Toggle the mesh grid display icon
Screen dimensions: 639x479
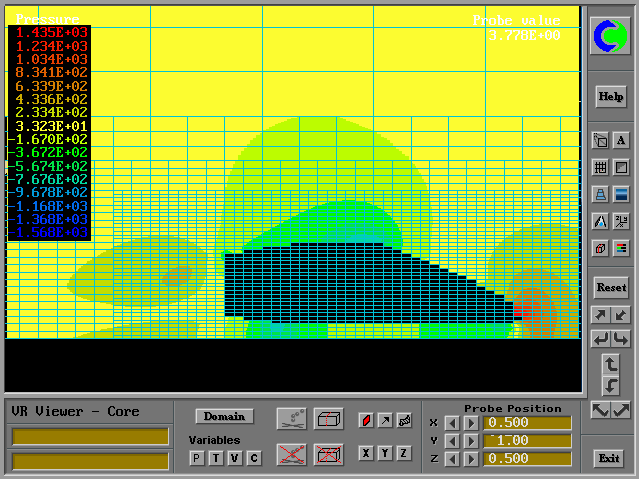click(600, 168)
